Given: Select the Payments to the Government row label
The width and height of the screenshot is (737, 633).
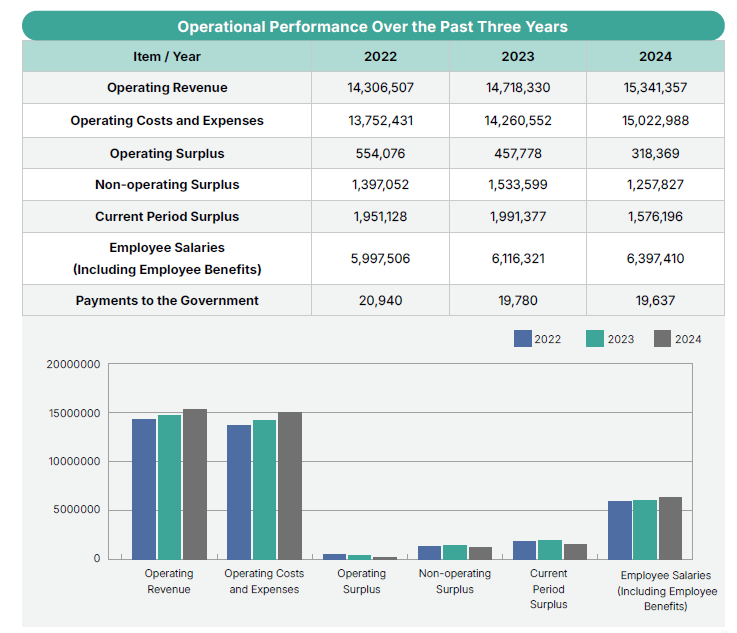Looking at the screenshot, I should [x=167, y=300].
